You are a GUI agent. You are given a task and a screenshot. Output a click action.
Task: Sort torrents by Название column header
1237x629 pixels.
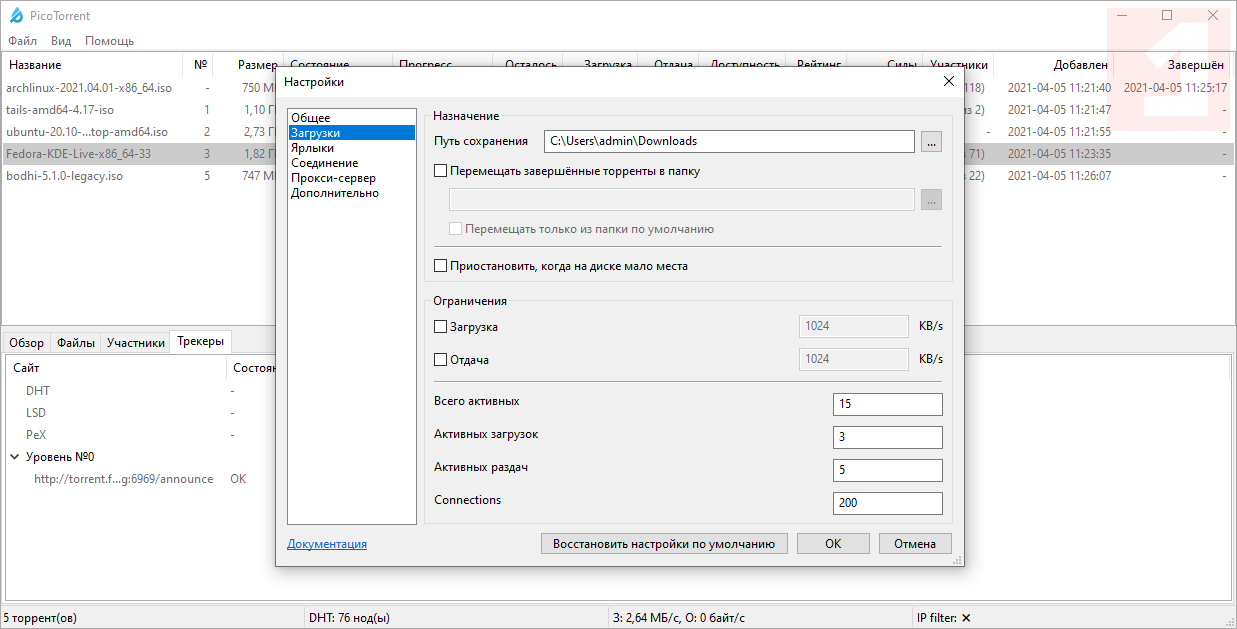94,65
